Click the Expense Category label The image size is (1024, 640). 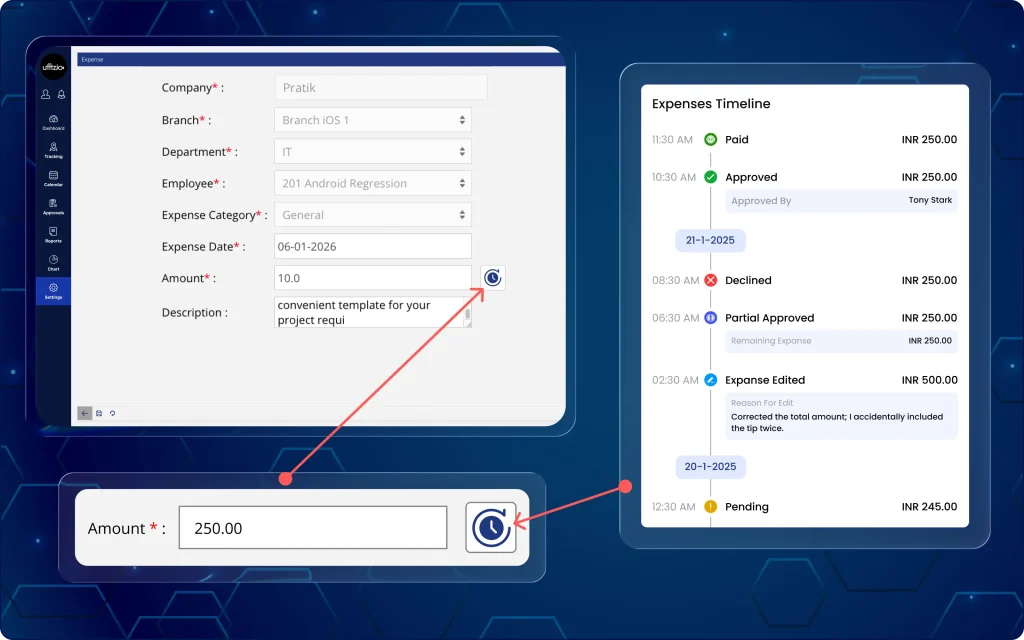coord(214,215)
